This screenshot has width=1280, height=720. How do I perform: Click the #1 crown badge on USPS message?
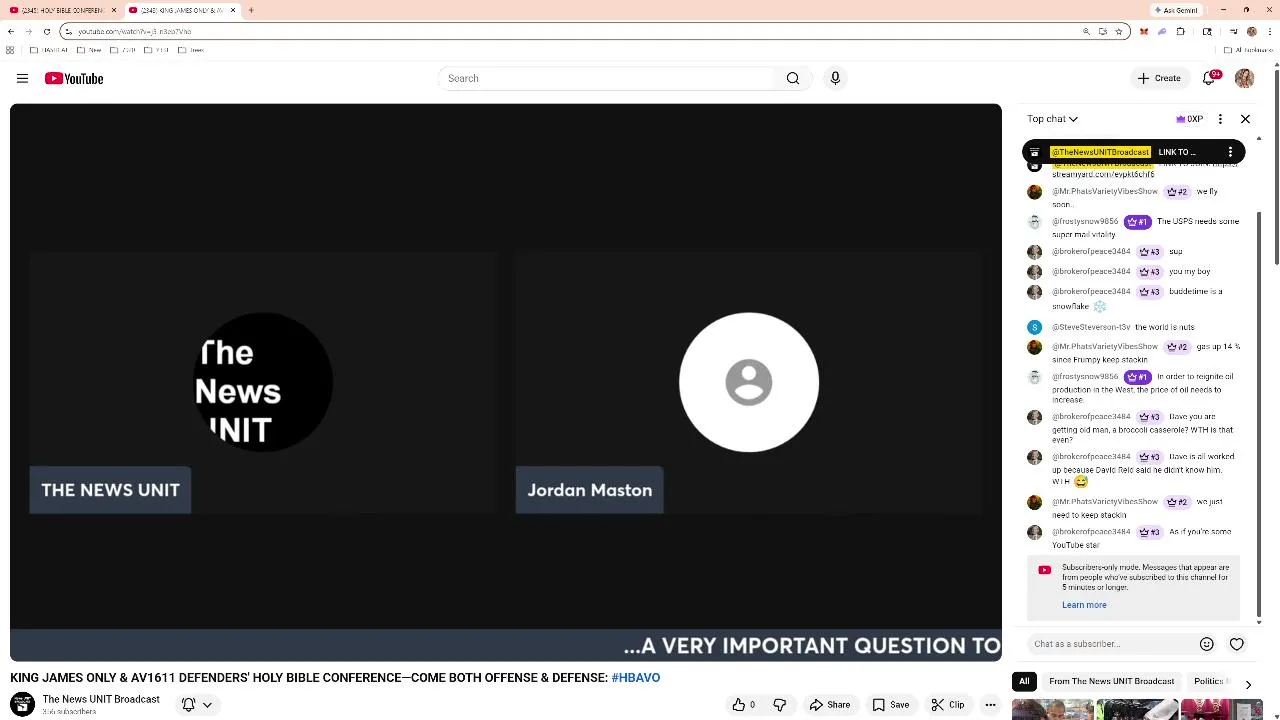pos(1137,221)
